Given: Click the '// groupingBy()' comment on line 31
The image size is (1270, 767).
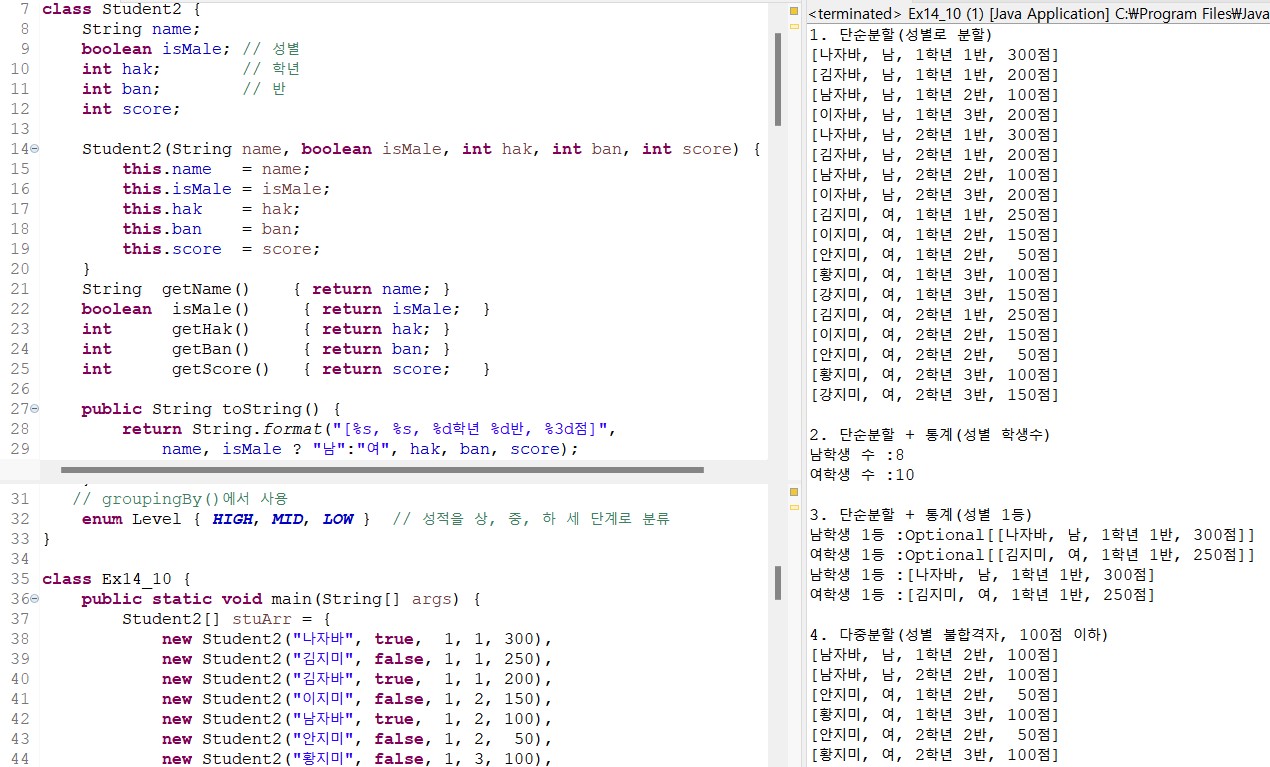Looking at the screenshot, I should (180, 498).
